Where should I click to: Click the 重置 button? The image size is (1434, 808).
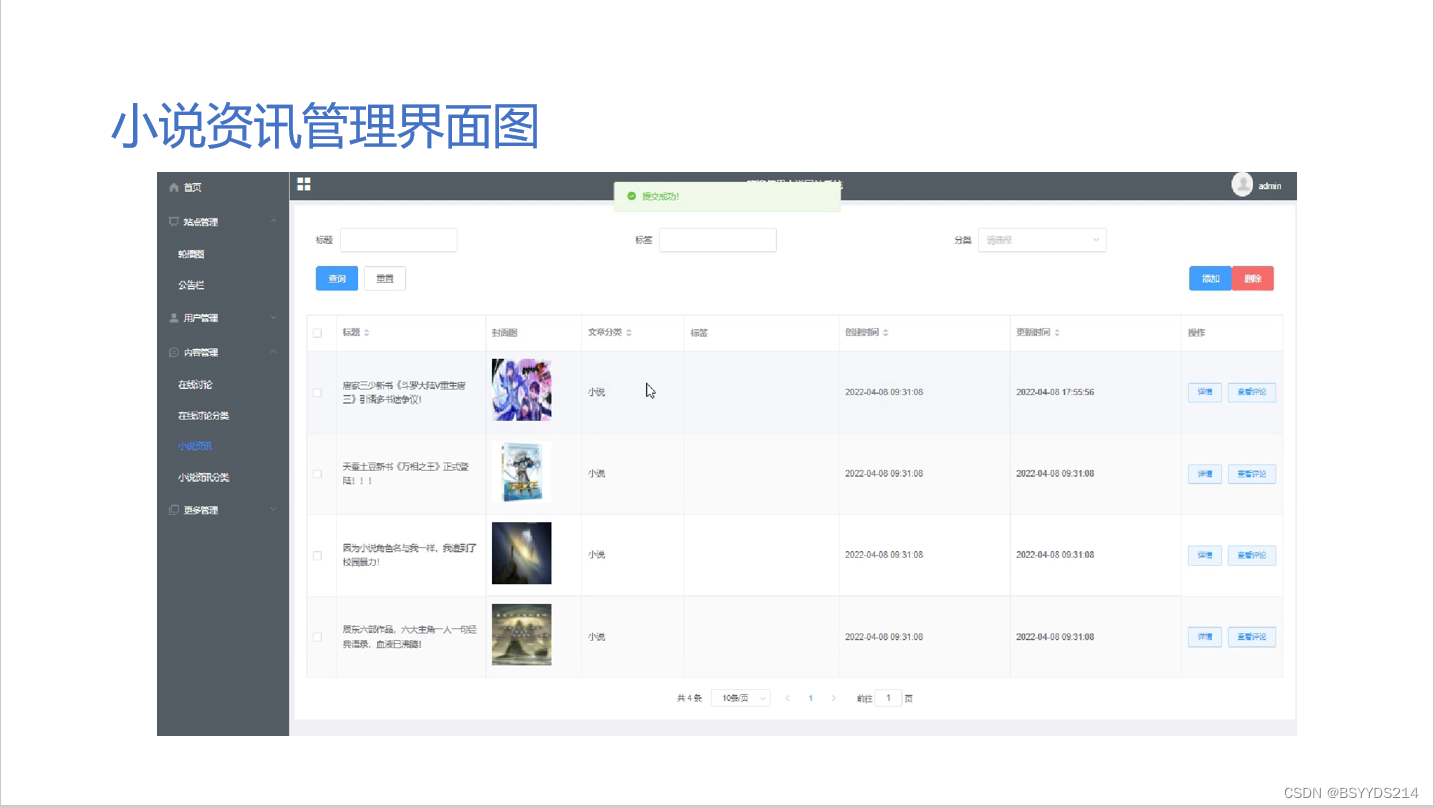pos(385,279)
